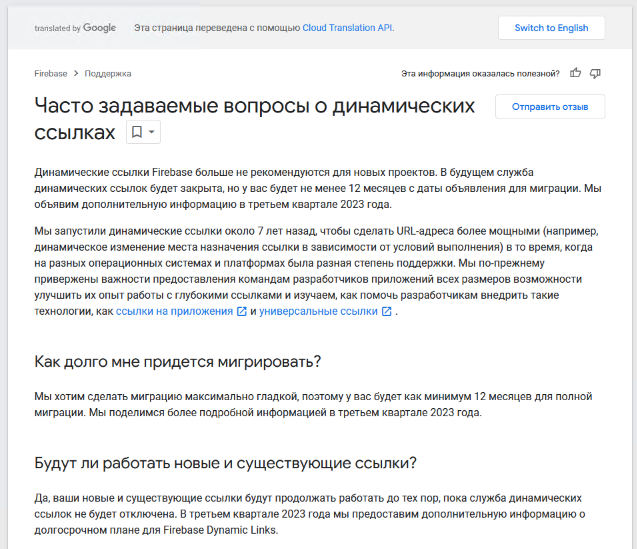Open the Cloud Translation API link
The height and width of the screenshot is (549, 637).
click(x=348, y=28)
